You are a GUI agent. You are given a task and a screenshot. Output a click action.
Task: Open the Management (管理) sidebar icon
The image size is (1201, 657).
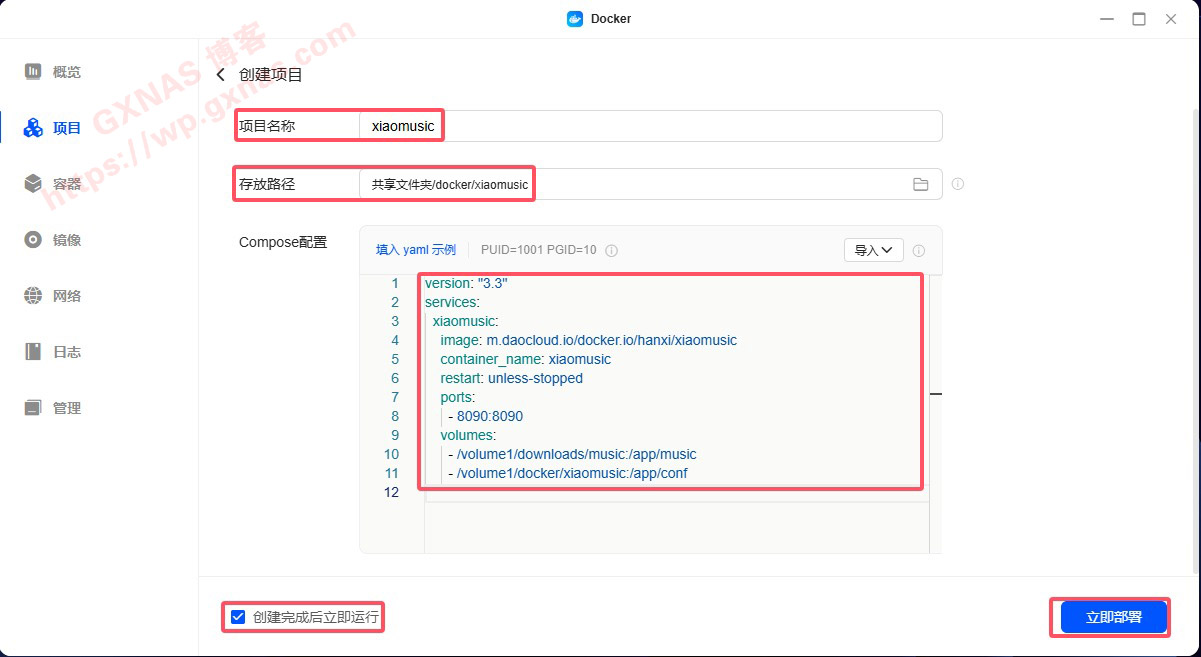click(x=34, y=408)
